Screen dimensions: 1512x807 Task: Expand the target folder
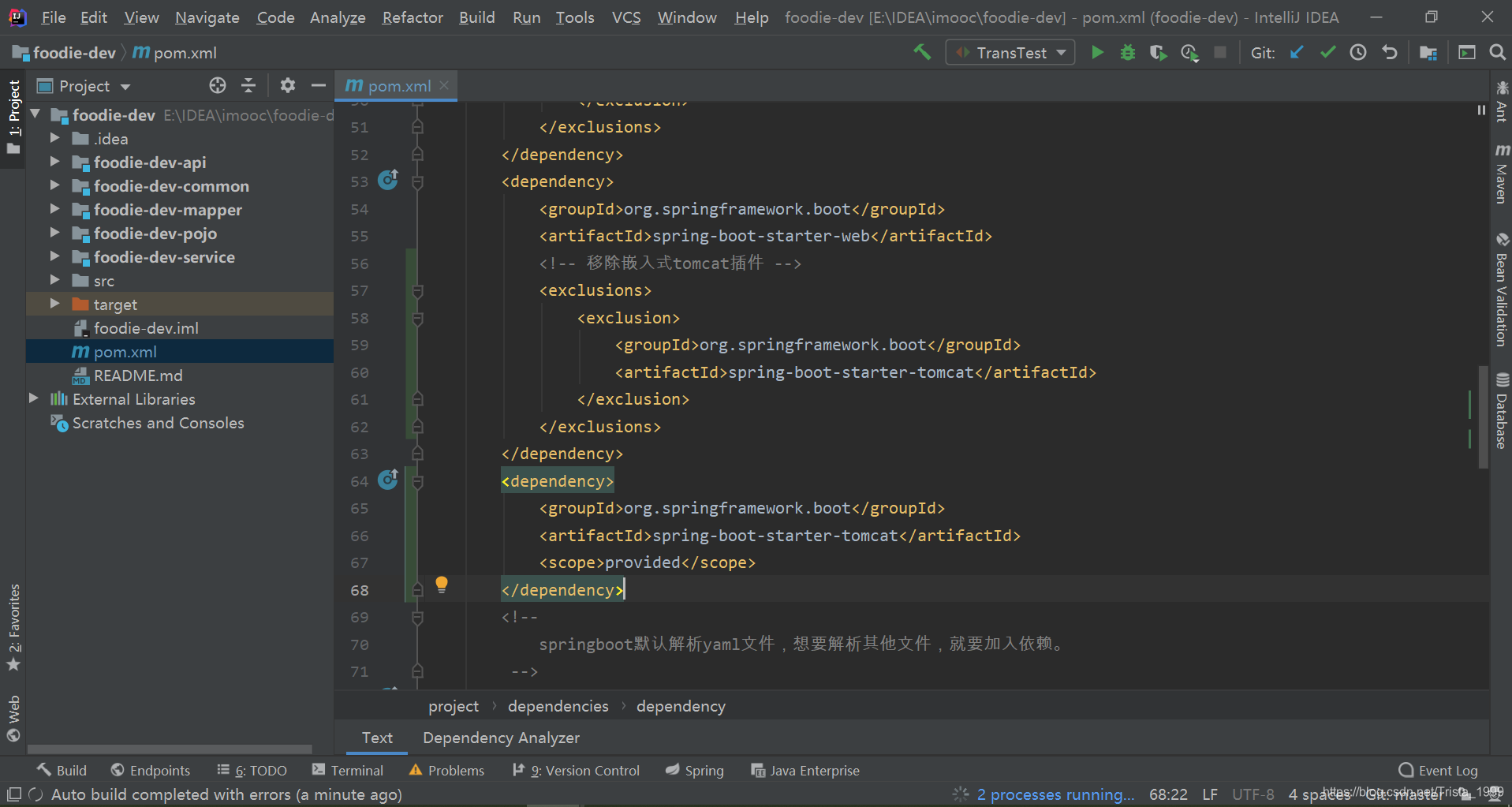(x=54, y=304)
